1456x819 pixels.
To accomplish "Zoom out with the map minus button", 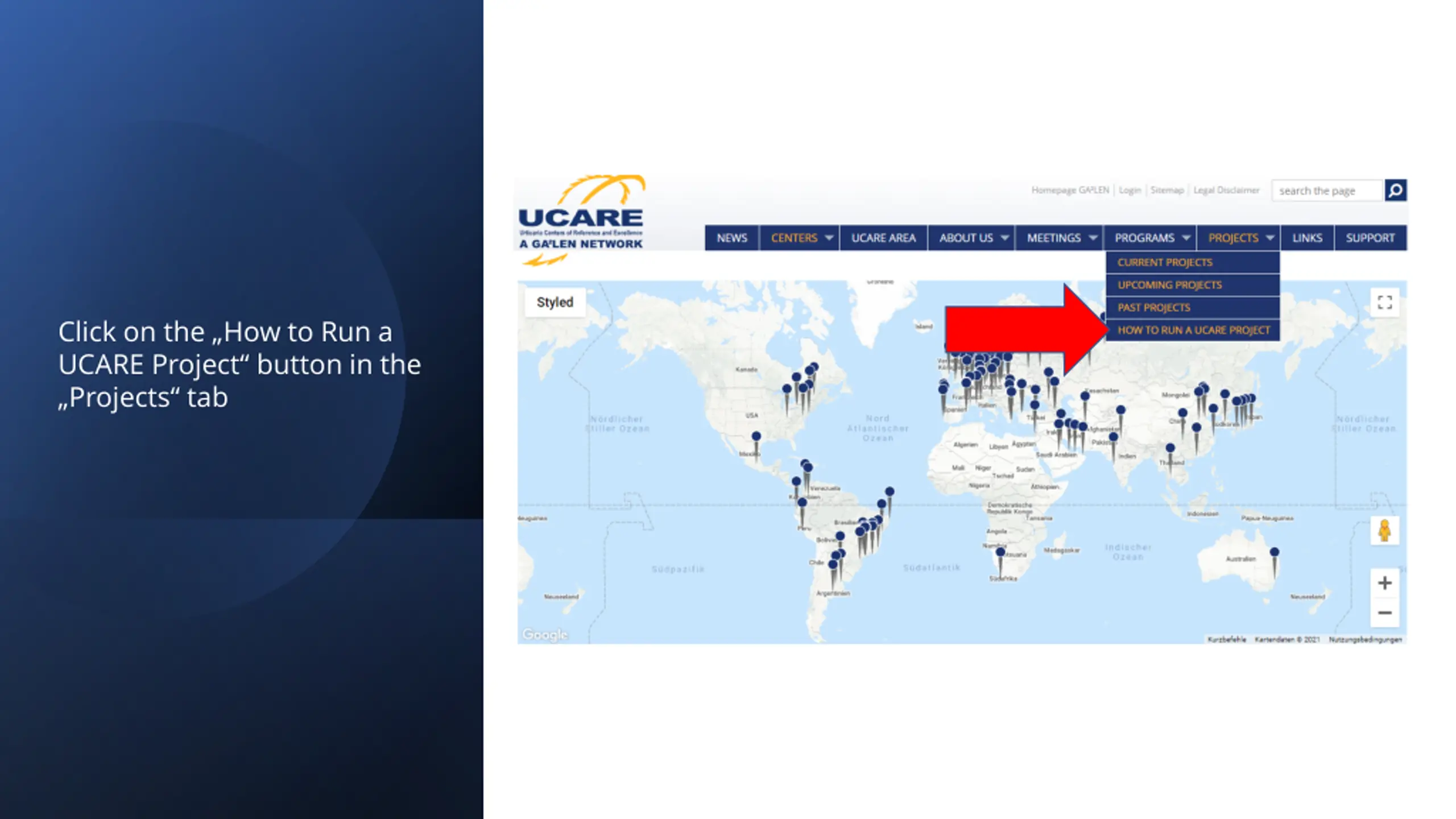I will pos(1384,613).
